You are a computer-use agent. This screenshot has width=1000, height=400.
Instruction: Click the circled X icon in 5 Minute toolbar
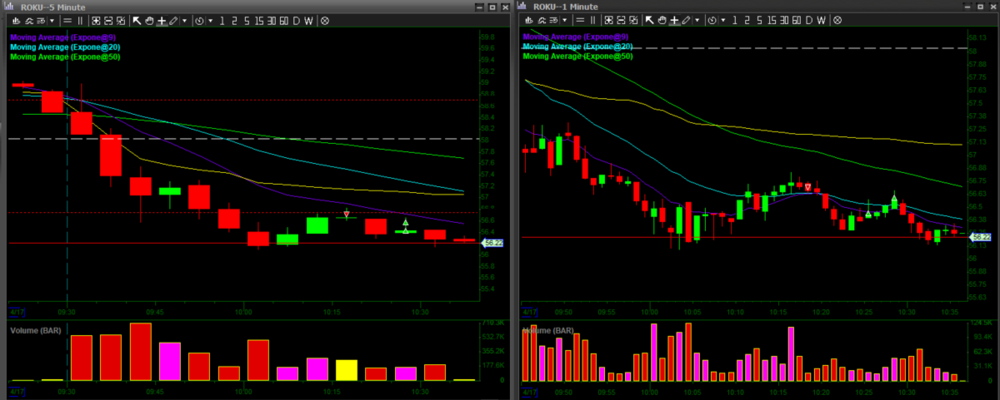[325, 20]
